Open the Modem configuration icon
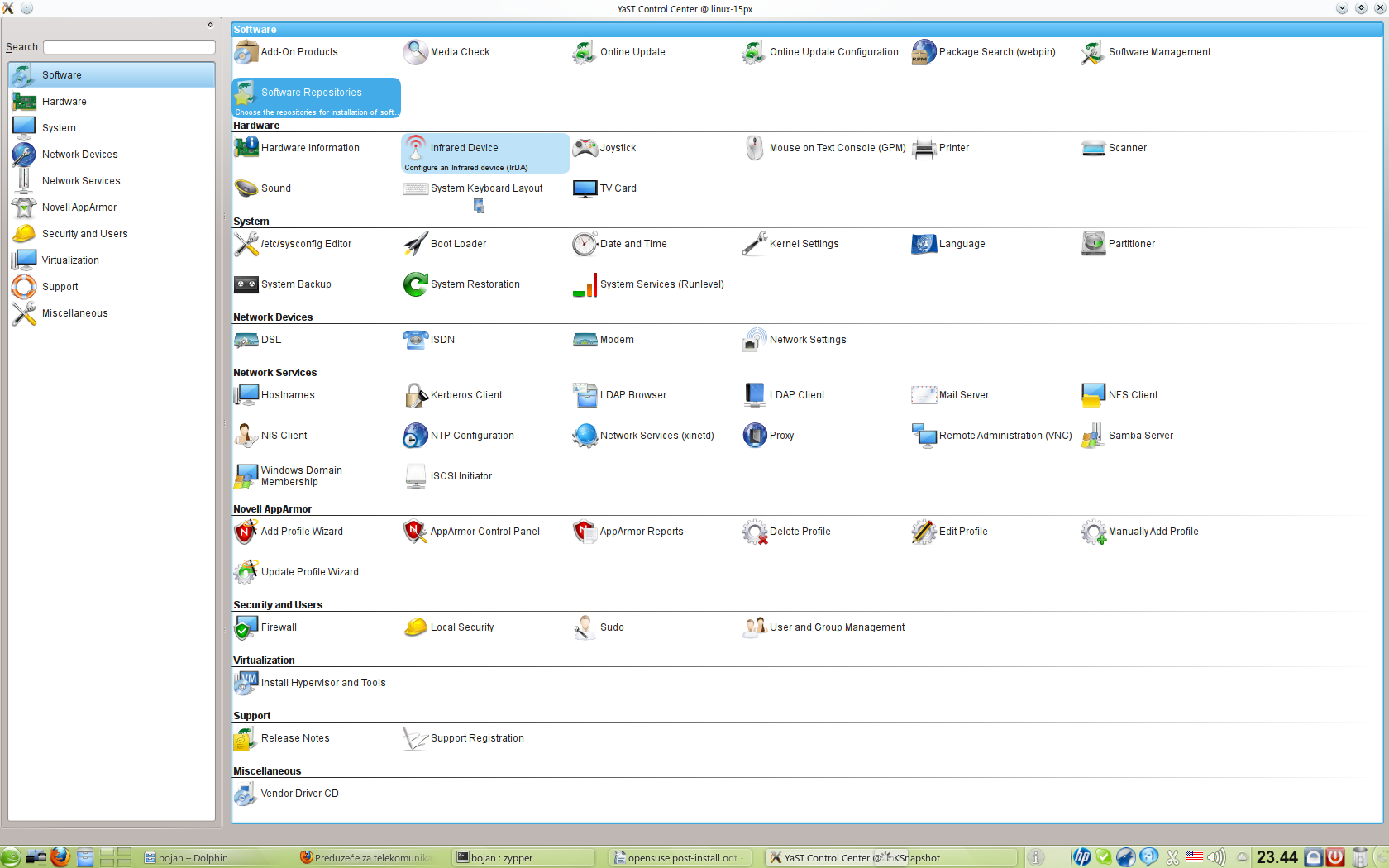The height and width of the screenshot is (868, 1389). tap(585, 340)
